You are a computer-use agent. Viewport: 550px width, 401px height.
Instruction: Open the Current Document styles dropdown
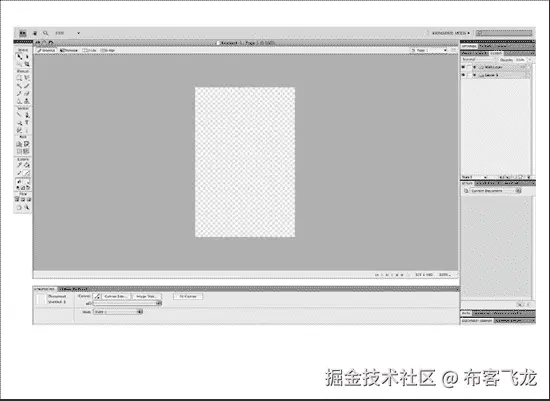tap(495, 191)
